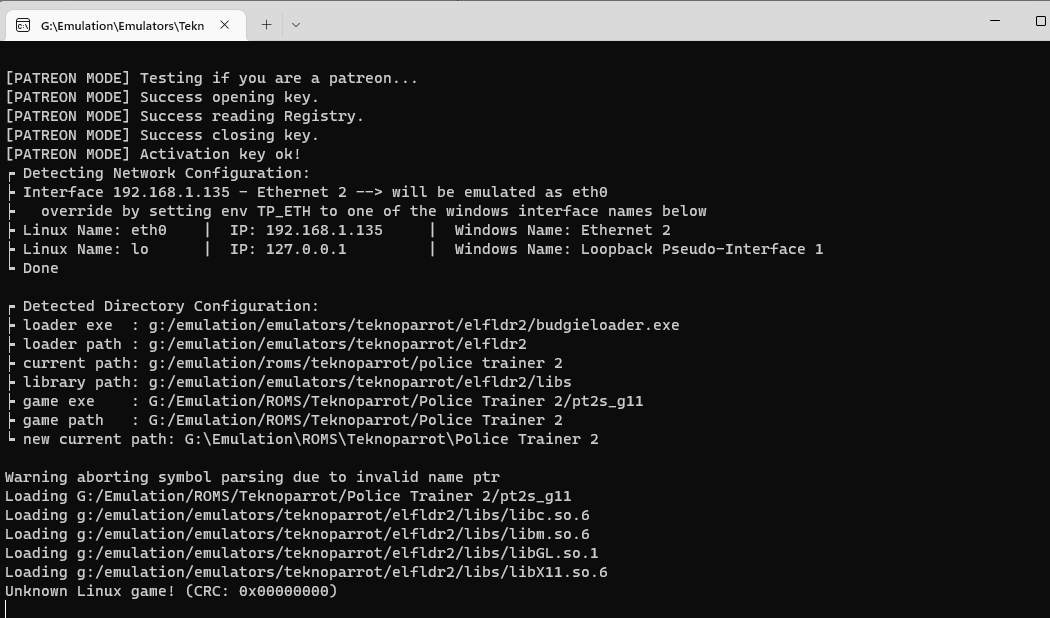This screenshot has width=1050, height=618.
Task: Maximize the terminal window
Action: pos(995,20)
